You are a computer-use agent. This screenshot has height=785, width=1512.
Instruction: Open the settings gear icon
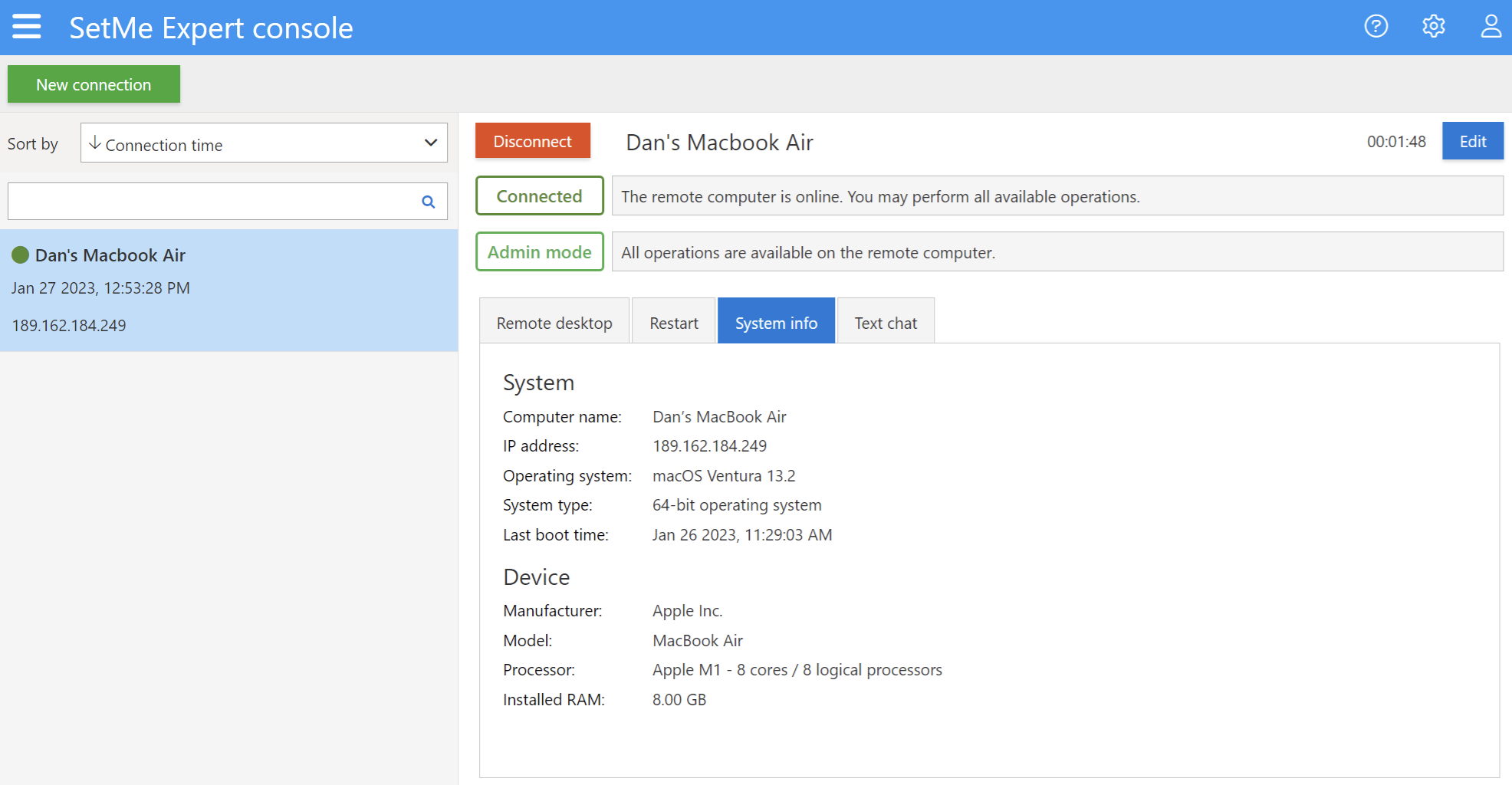click(x=1434, y=27)
